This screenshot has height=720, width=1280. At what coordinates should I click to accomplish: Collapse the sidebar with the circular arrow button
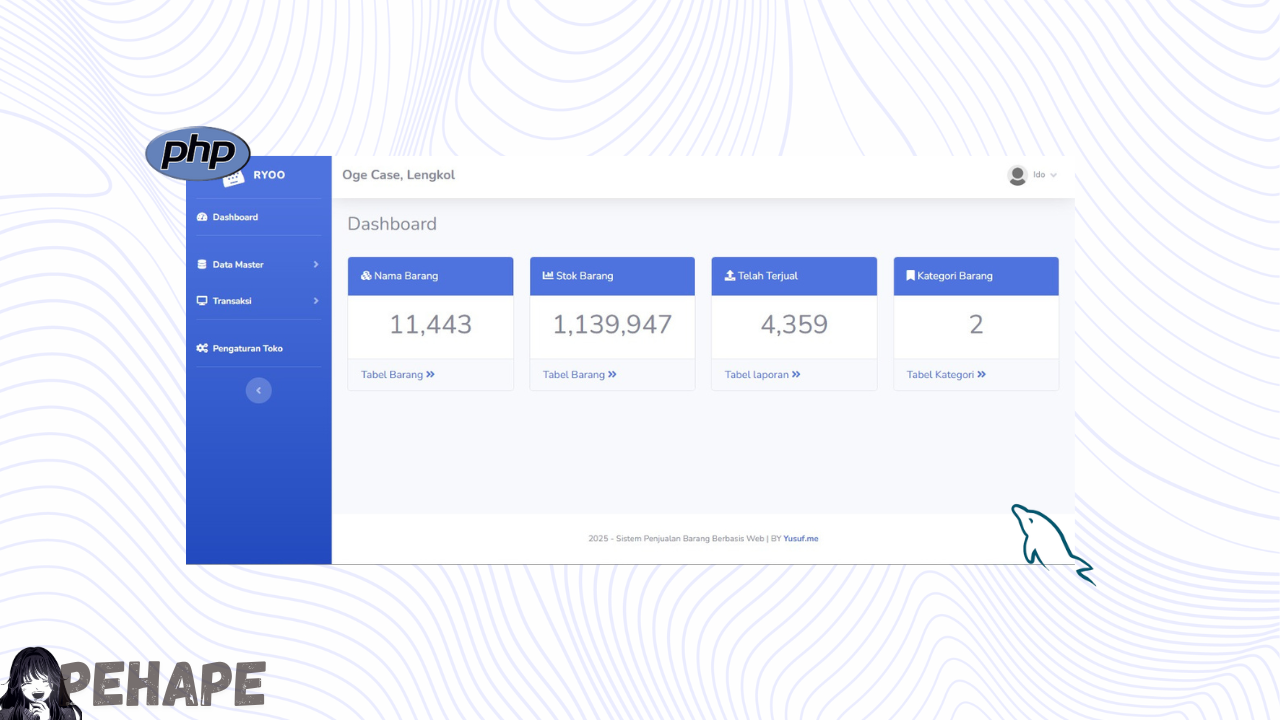point(258,390)
